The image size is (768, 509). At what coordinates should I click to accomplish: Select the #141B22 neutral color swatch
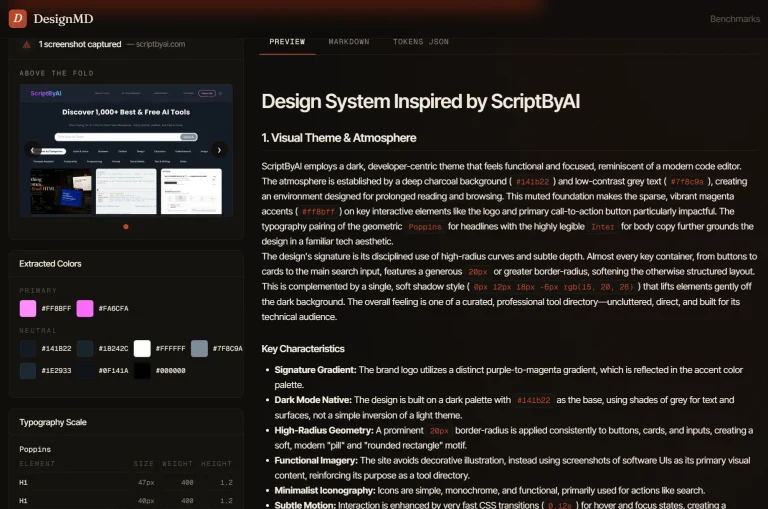coord(28,349)
